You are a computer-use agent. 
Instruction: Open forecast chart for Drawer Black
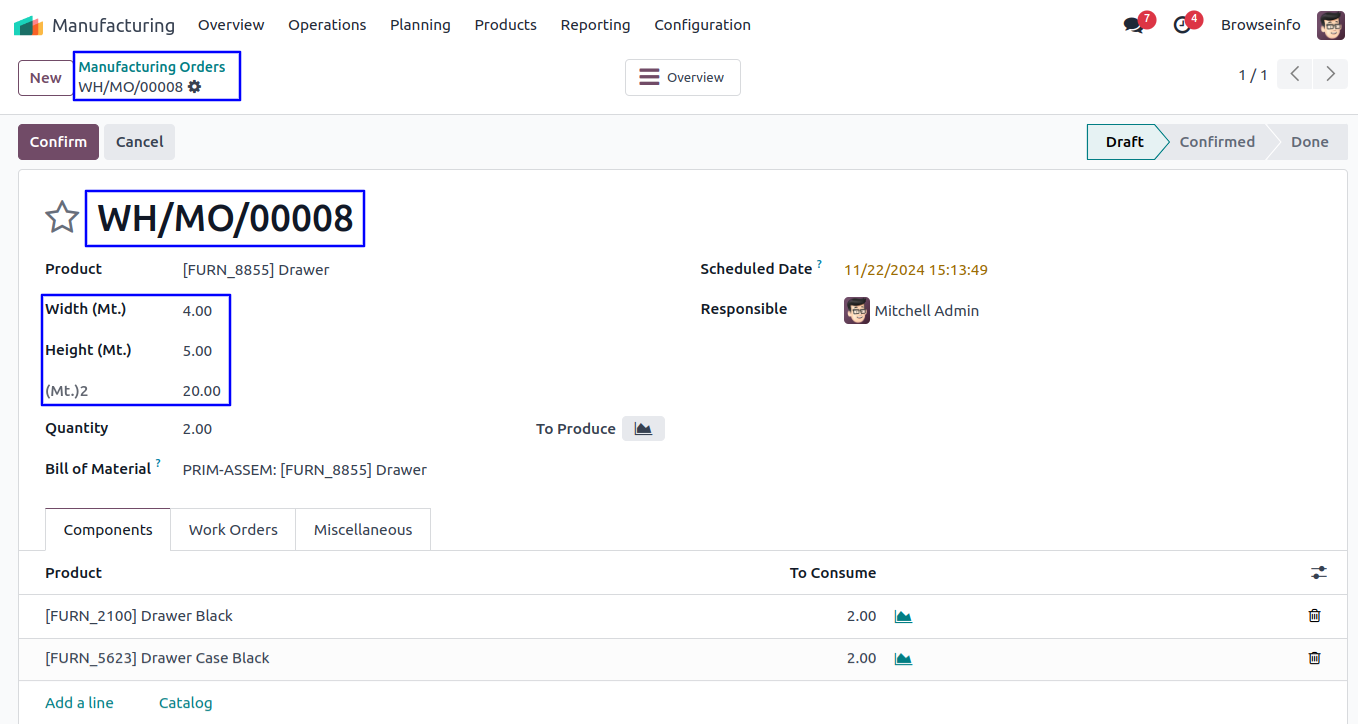click(903, 616)
